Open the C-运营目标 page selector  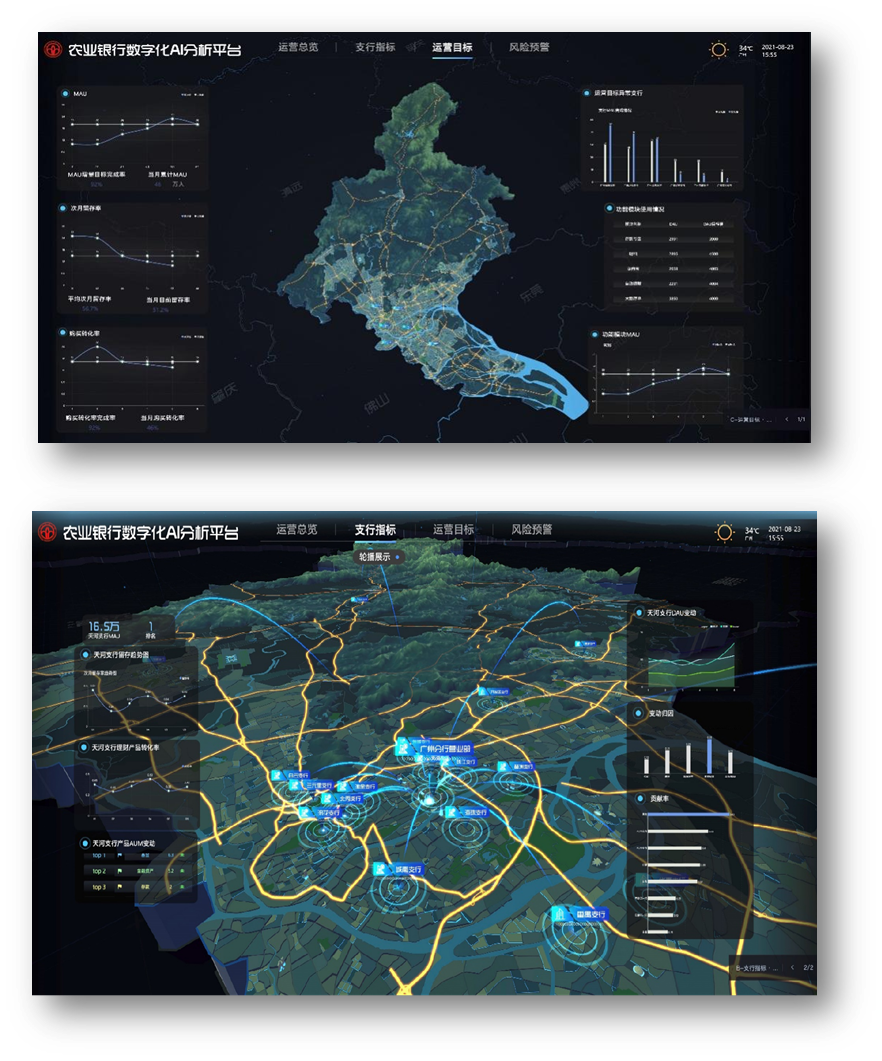pos(752,420)
